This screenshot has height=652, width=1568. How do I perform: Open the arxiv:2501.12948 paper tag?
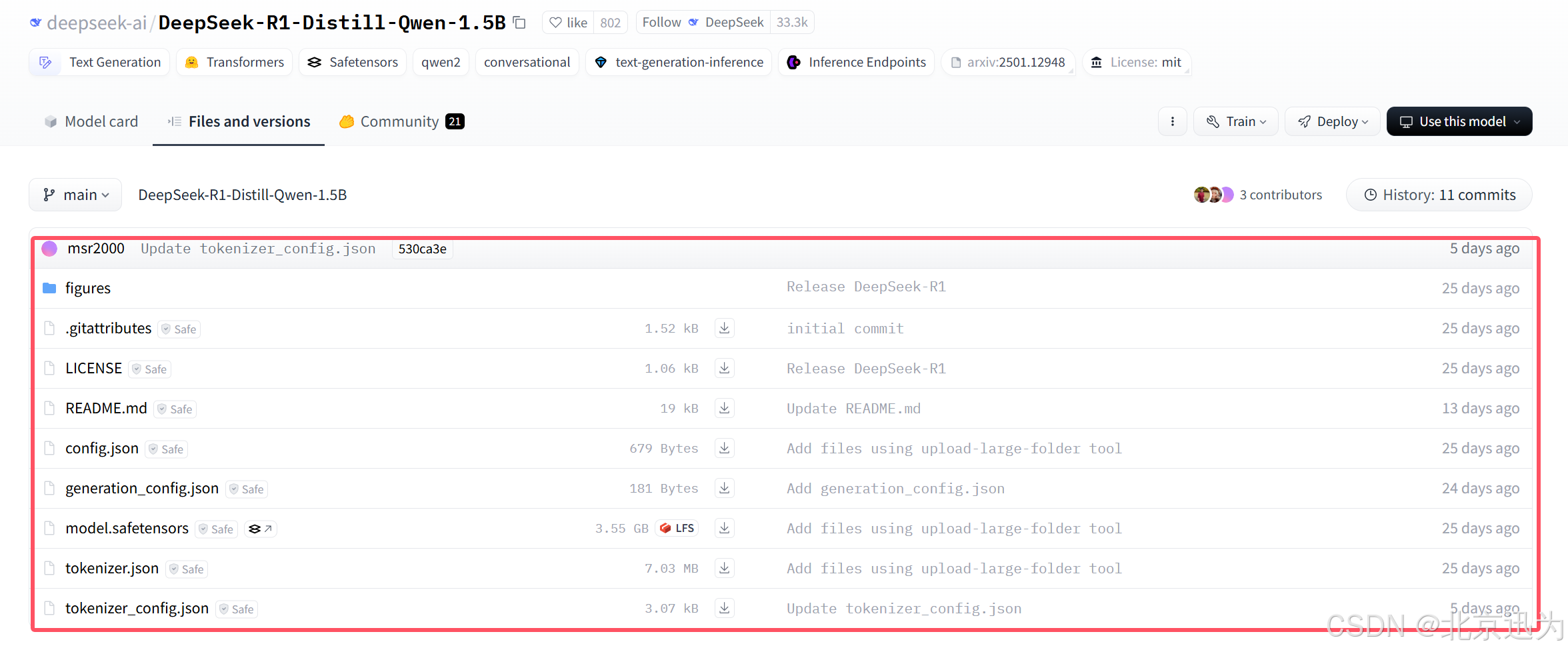coord(1007,62)
